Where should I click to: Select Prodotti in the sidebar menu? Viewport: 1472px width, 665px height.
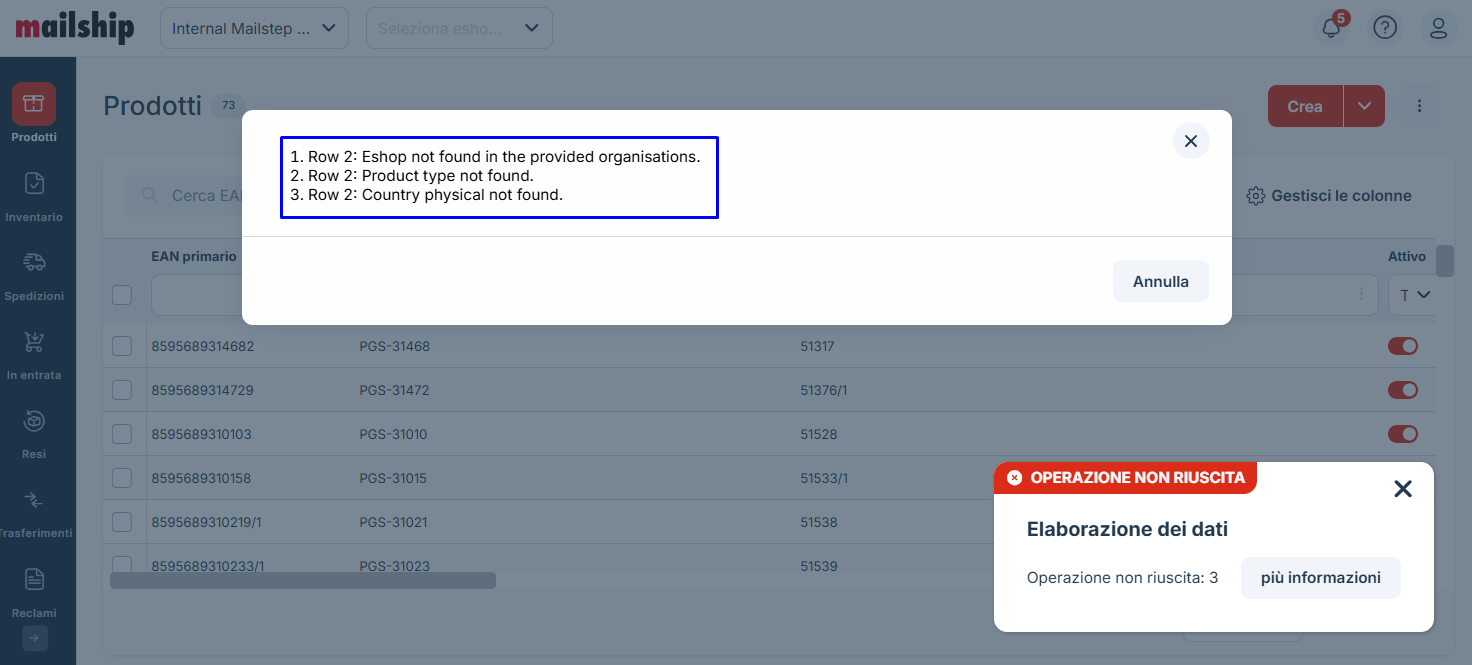point(34,114)
